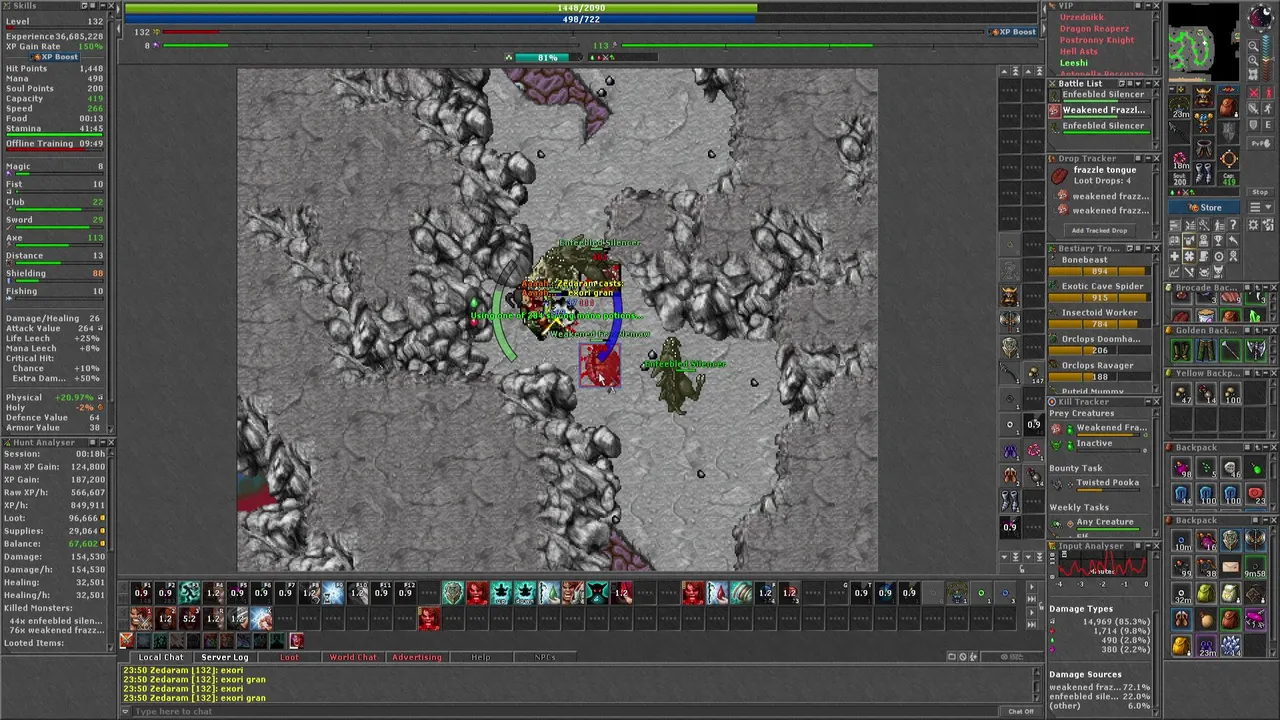
Task: Click the helmet equipment slot
Action: (1204, 96)
